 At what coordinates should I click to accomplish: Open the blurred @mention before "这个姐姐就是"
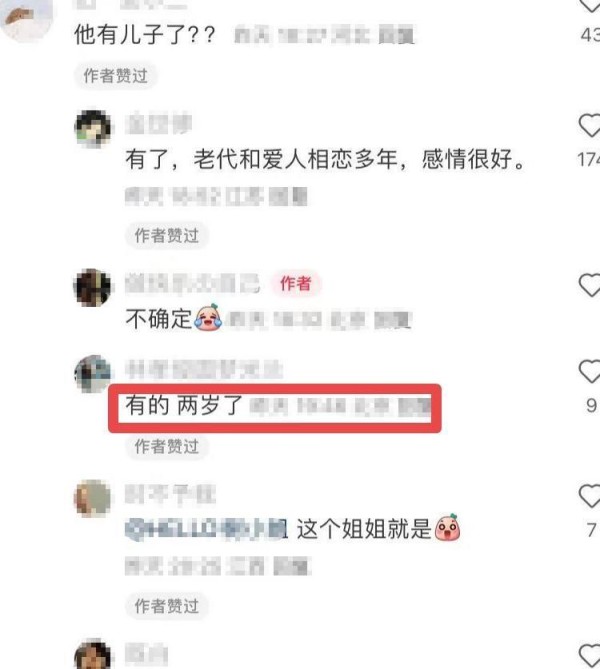click(x=206, y=529)
